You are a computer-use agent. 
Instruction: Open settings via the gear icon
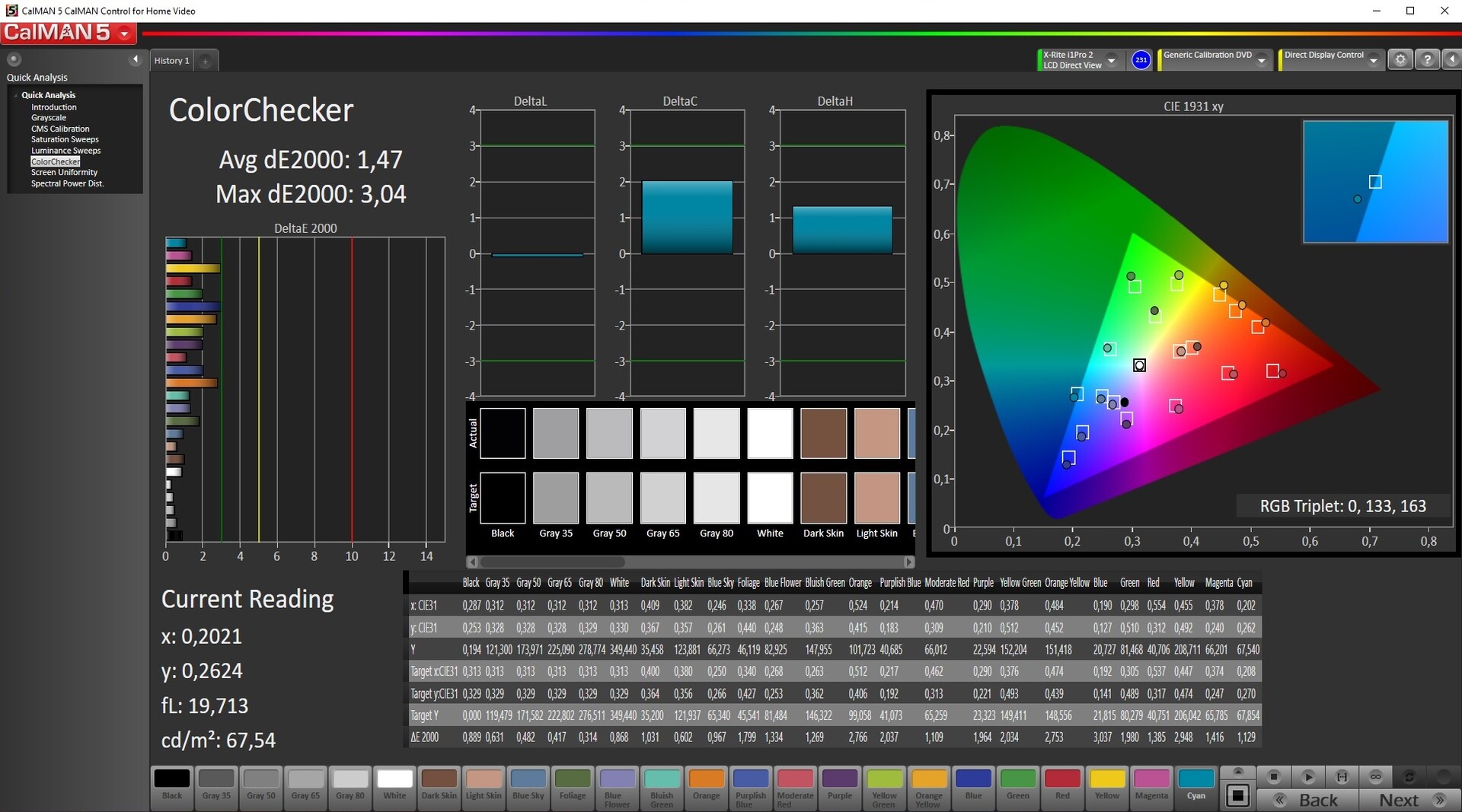pyautogui.click(x=1400, y=60)
